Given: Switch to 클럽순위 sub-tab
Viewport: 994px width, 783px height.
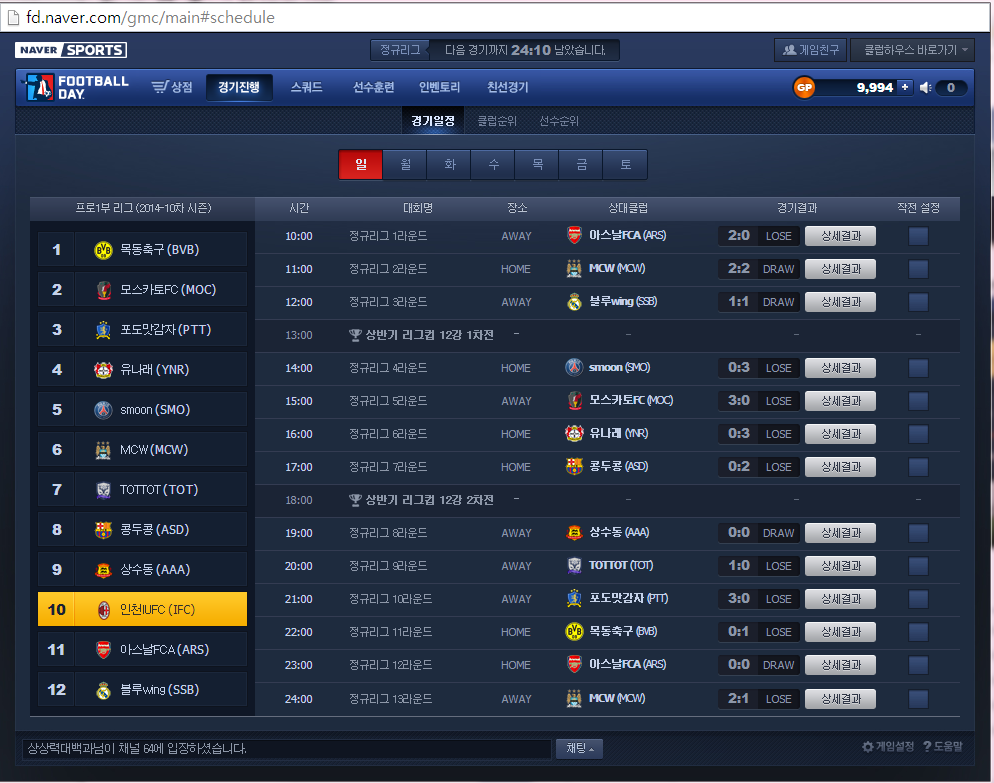Looking at the screenshot, I should pyautogui.click(x=497, y=120).
